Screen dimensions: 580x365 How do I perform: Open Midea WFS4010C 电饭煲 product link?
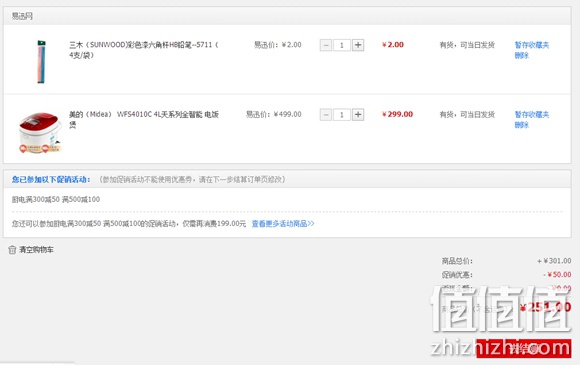click(x=144, y=119)
